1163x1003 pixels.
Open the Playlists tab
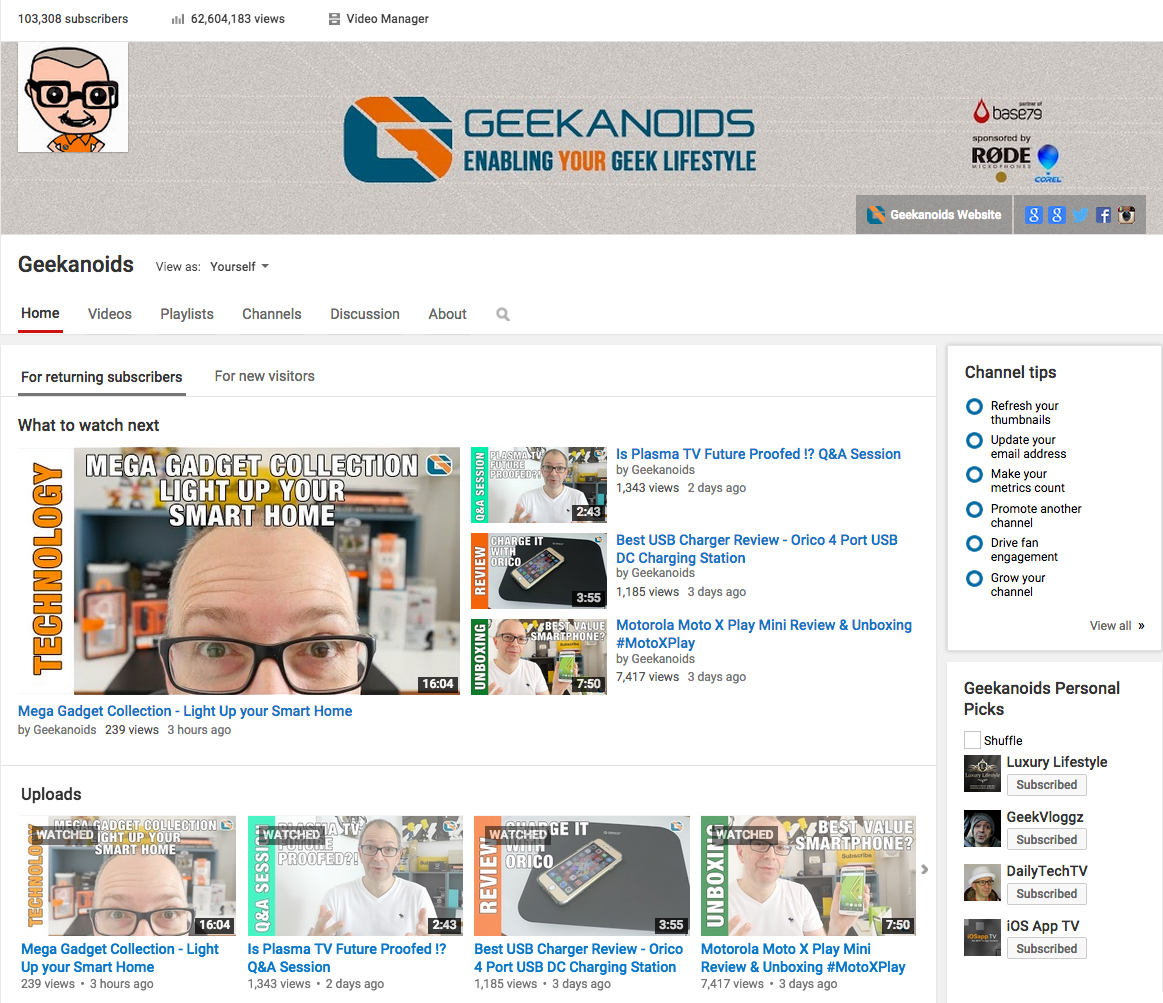[x=187, y=314]
